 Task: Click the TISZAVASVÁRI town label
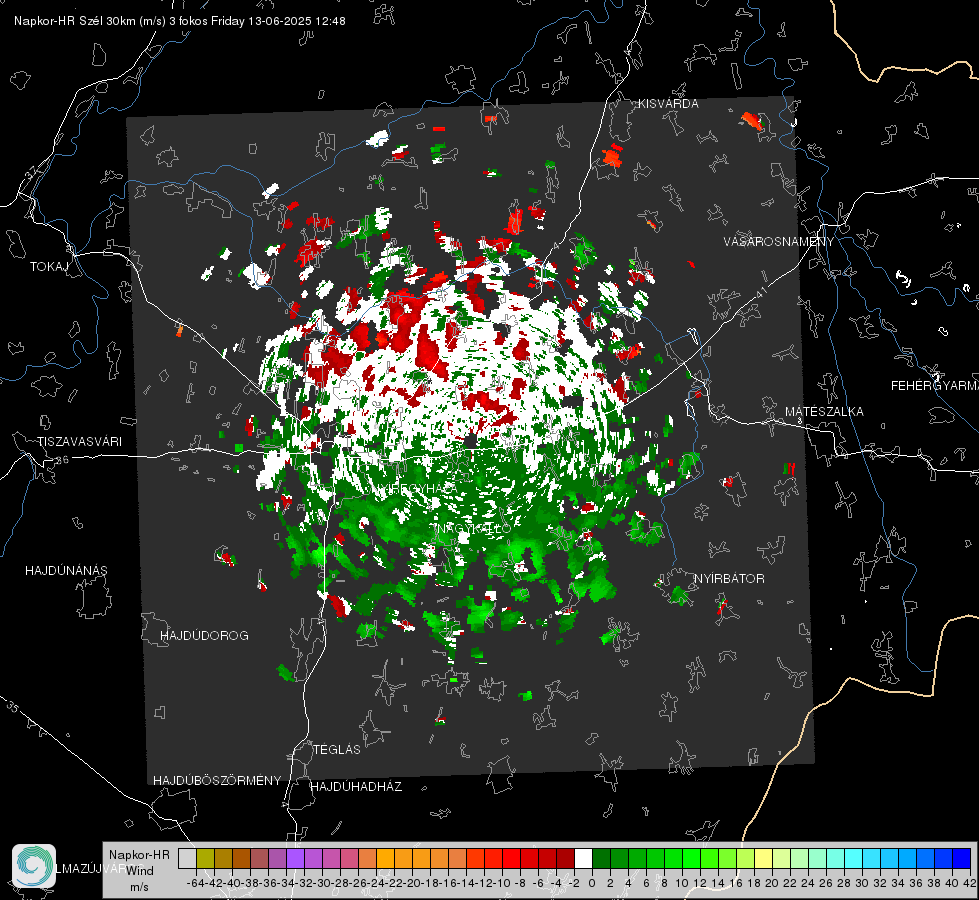pyautogui.click(x=79, y=442)
